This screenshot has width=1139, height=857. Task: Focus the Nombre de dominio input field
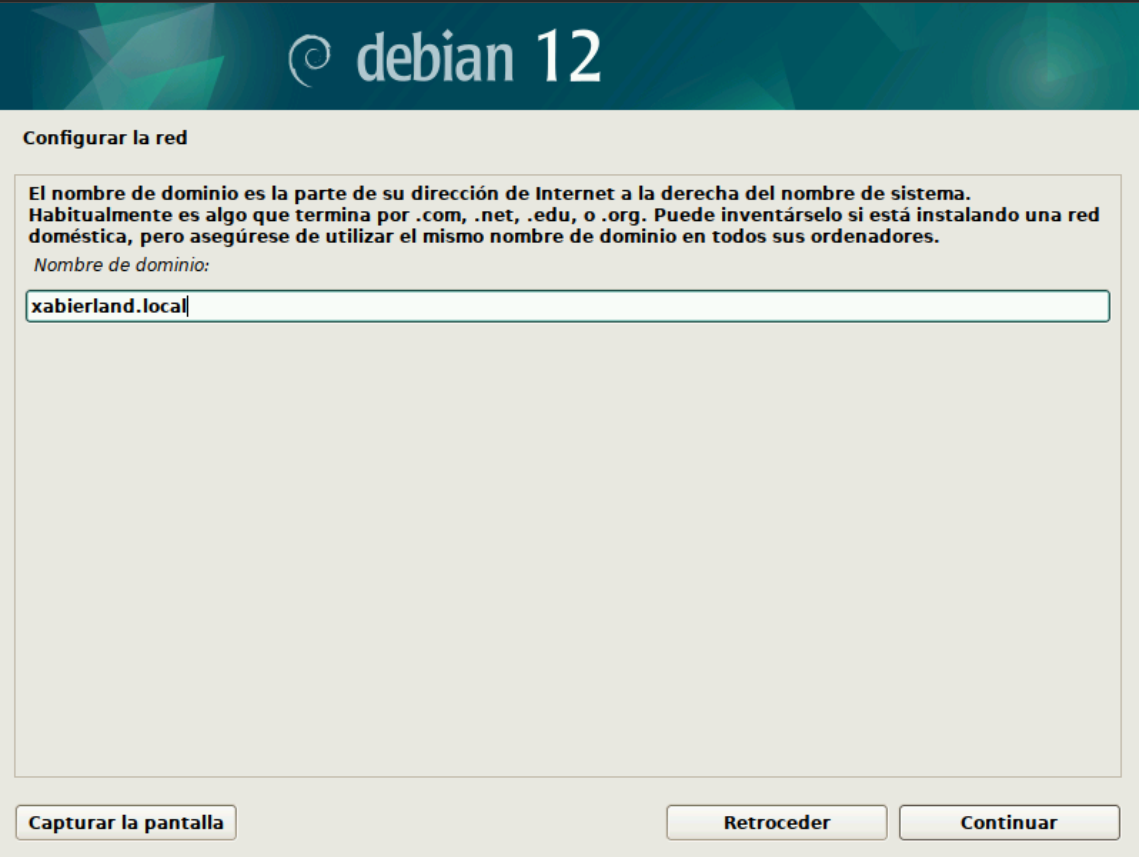[567, 306]
